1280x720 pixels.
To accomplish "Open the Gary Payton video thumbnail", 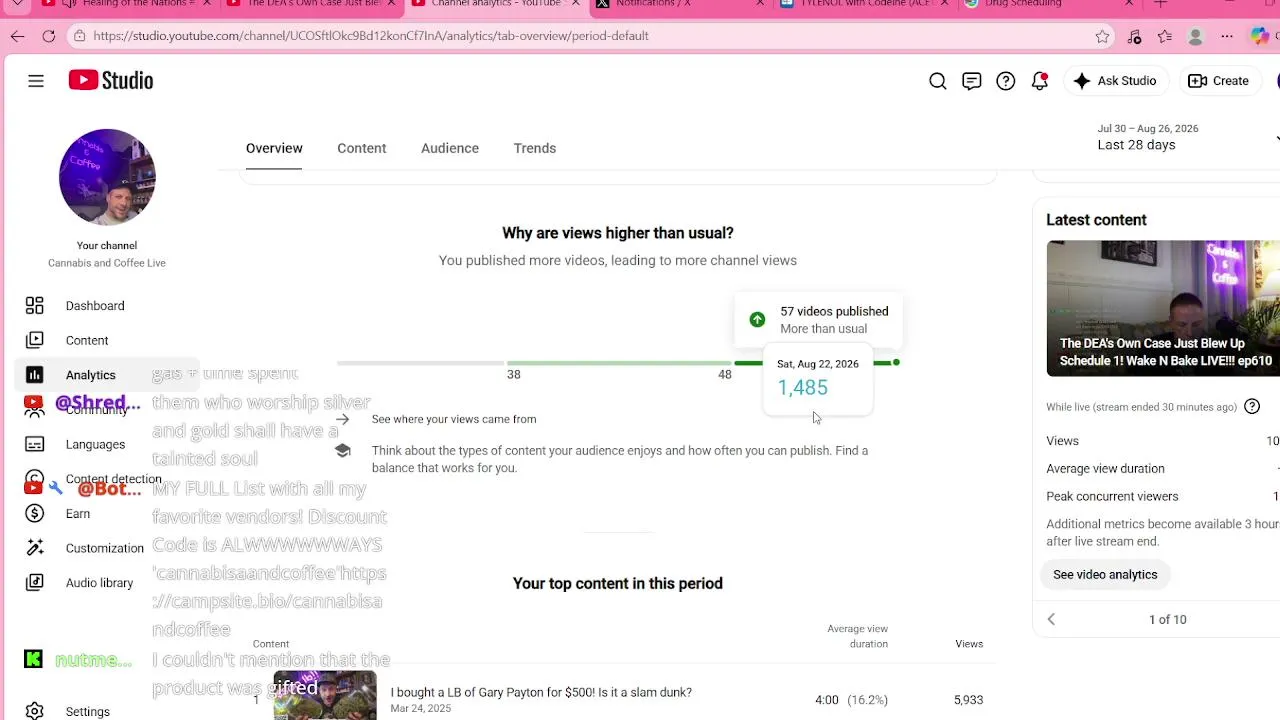I will pos(325,695).
